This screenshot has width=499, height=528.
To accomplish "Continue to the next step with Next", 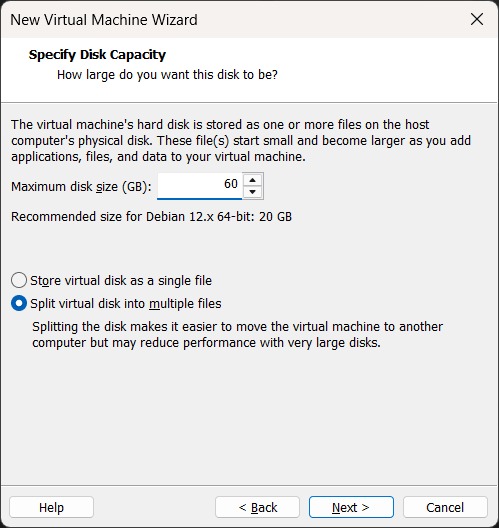I will (351, 507).
